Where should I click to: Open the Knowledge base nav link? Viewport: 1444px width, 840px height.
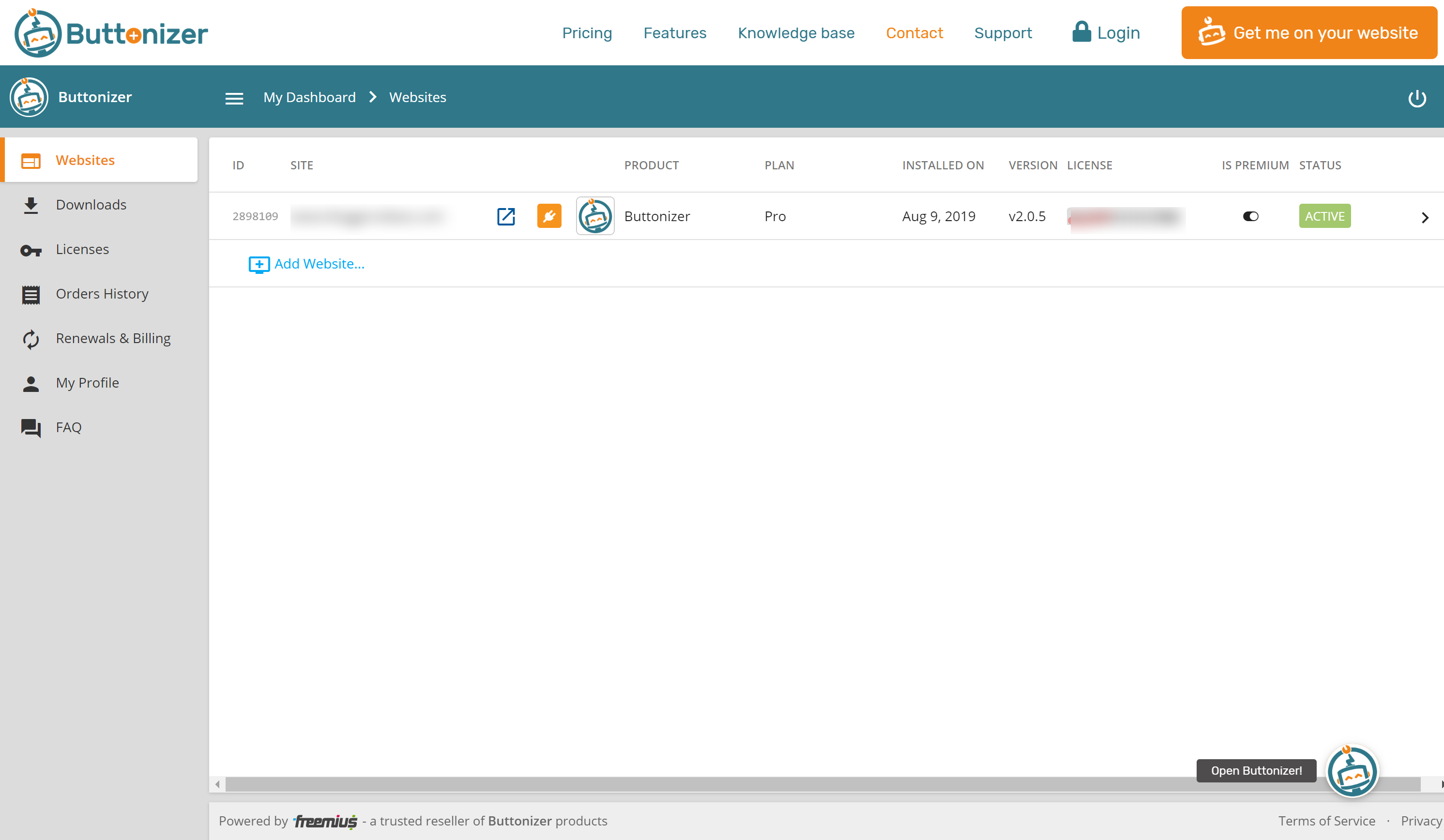(x=795, y=33)
